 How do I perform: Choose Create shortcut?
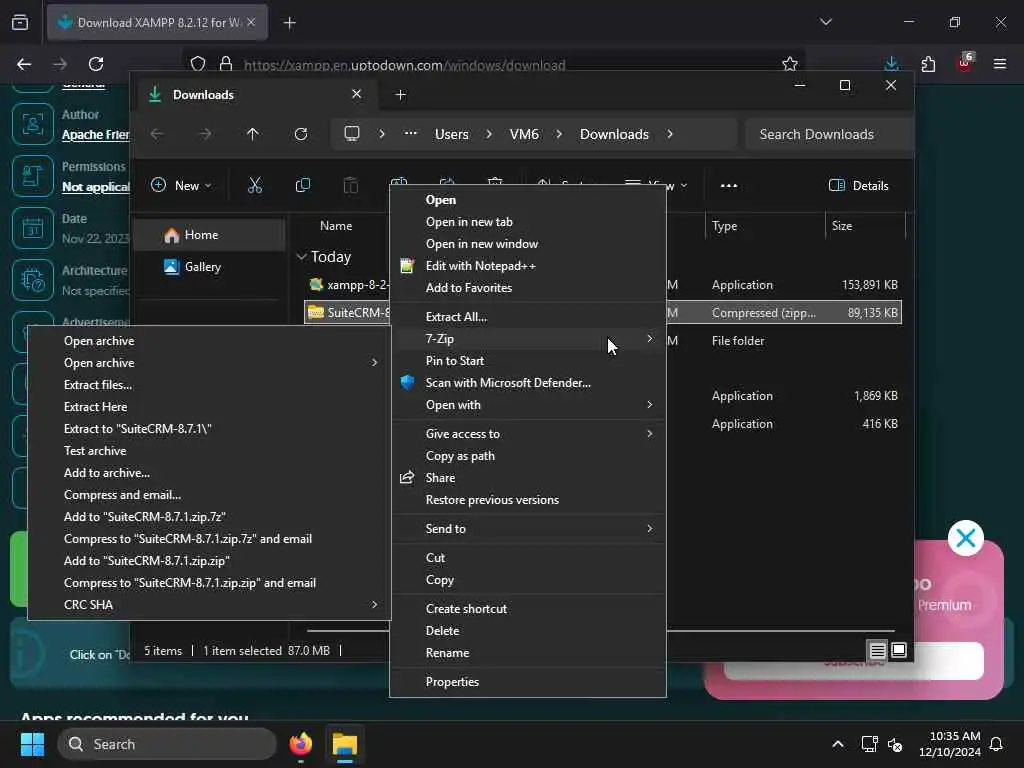pyautogui.click(x=528, y=609)
